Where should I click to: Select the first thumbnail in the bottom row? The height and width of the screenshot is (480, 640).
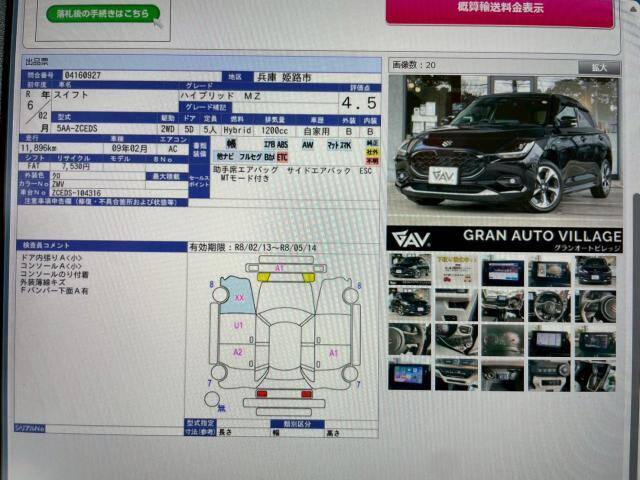click(410, 375)
